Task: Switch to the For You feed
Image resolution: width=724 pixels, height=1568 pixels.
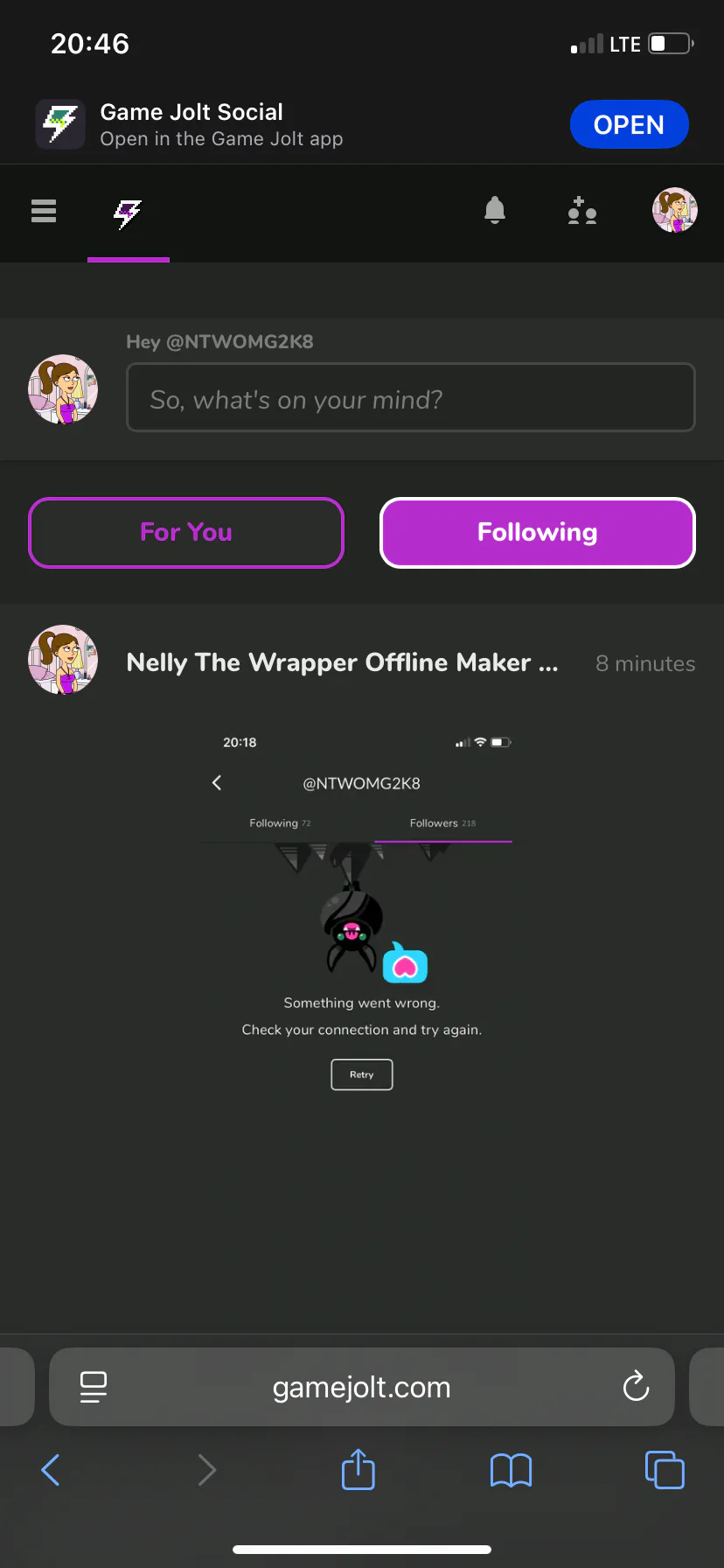Action: [186, 533]
